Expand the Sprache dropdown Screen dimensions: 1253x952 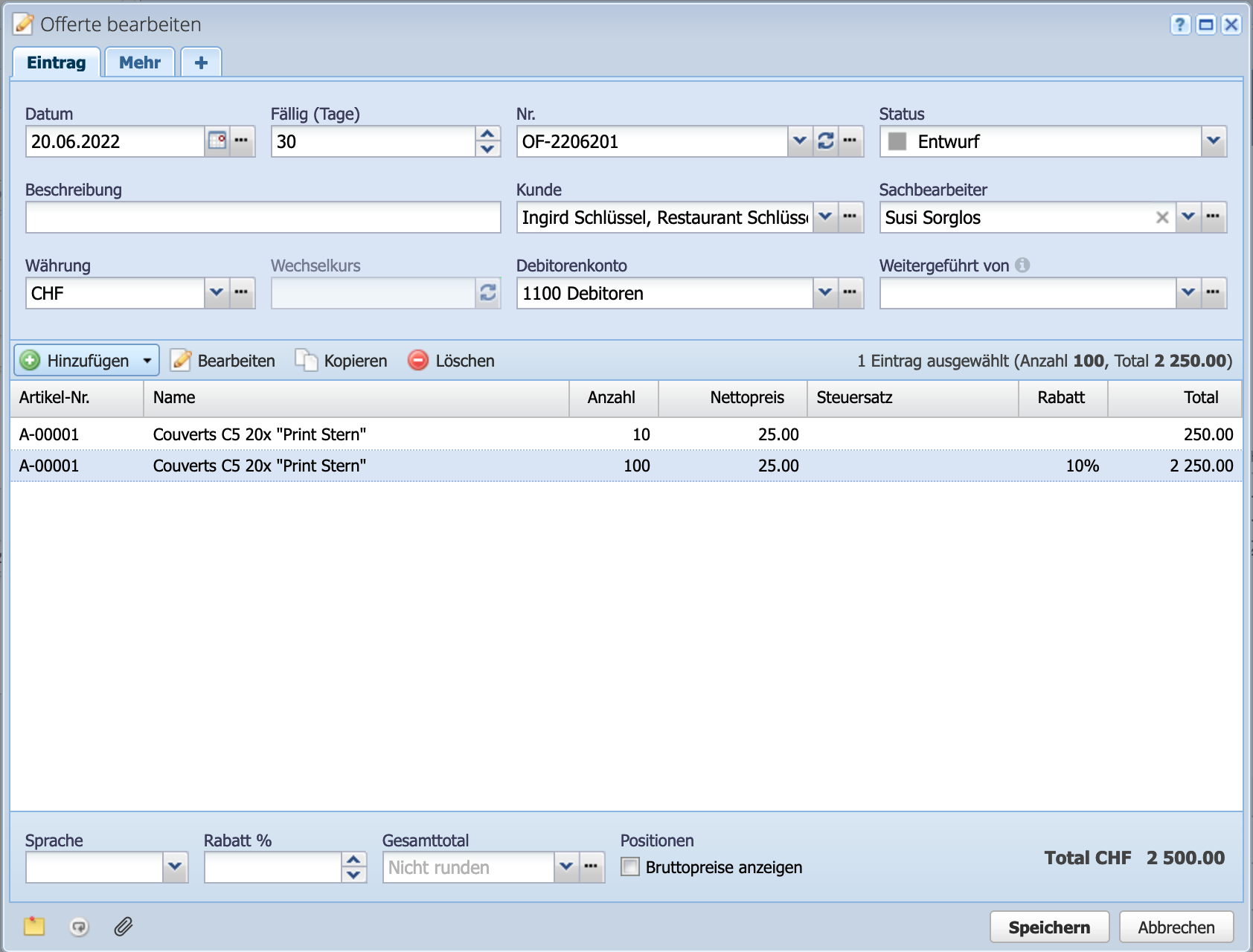tap(175, 866)
